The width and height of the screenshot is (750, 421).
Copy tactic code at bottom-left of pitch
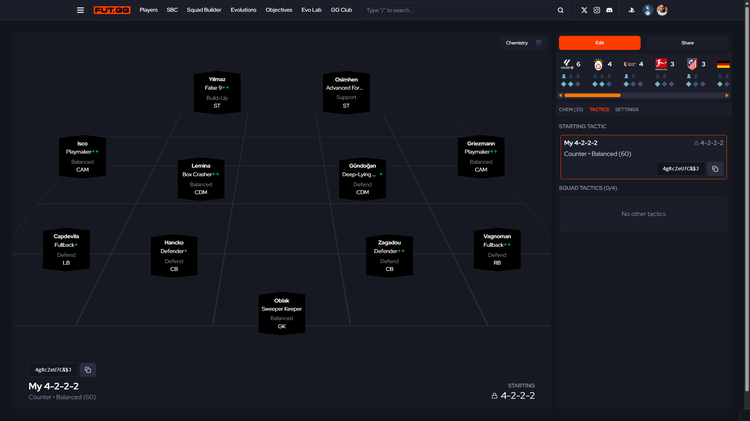87,369
